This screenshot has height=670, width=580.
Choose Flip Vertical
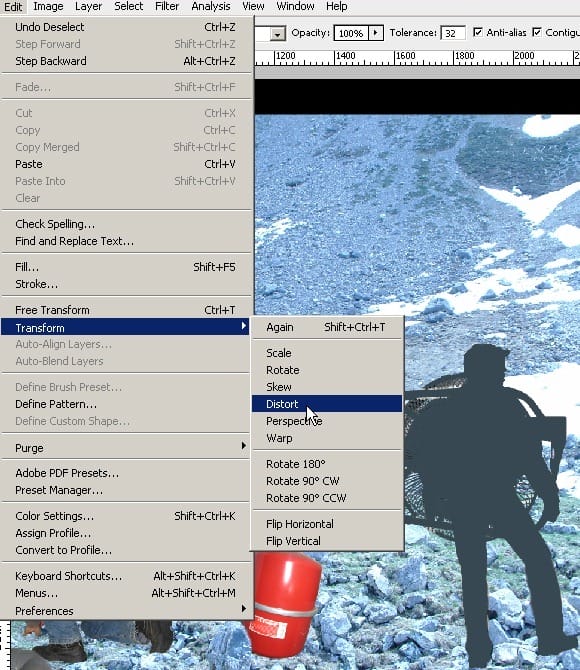[x=327, y=541]
